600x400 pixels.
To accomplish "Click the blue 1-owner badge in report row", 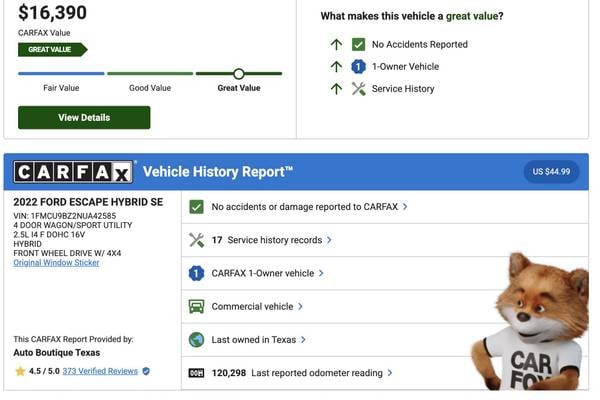I will pyautogui.click(x=196, y=273).
